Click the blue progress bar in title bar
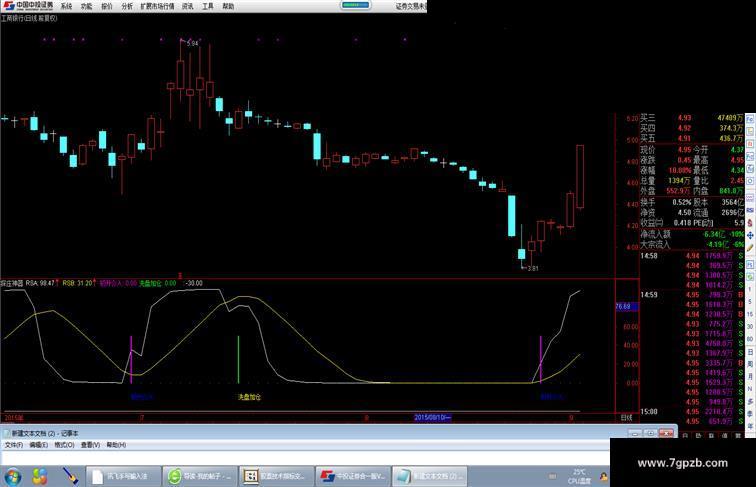 click(356, 5)
